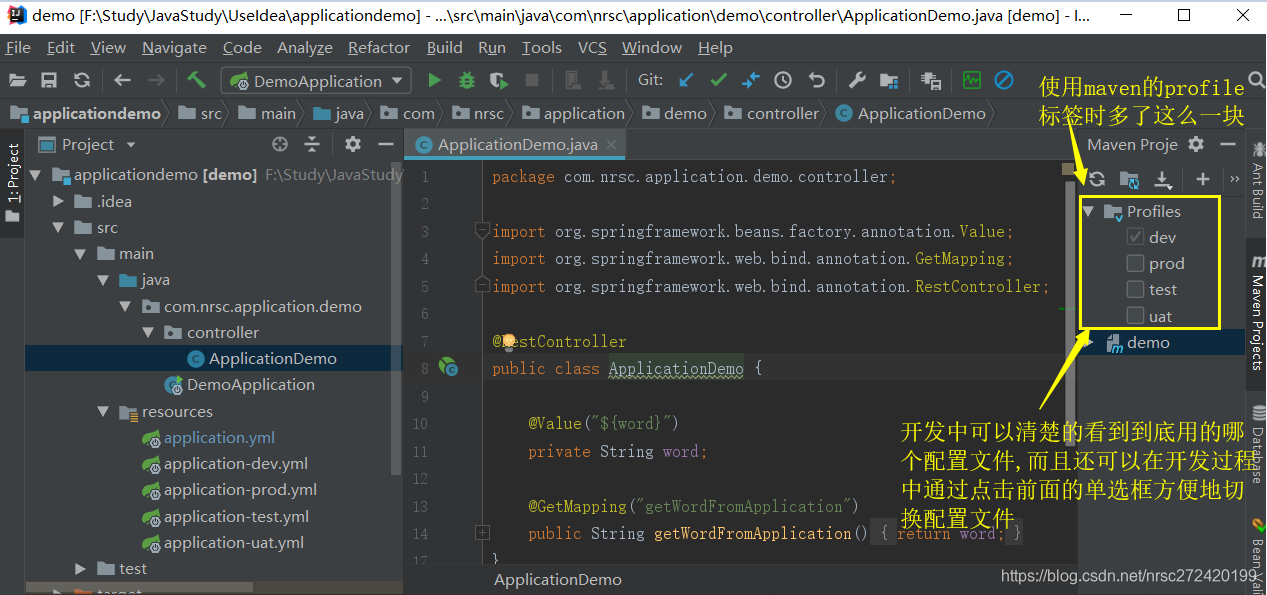Enable the uat Maven profile

pos(1135,316)
